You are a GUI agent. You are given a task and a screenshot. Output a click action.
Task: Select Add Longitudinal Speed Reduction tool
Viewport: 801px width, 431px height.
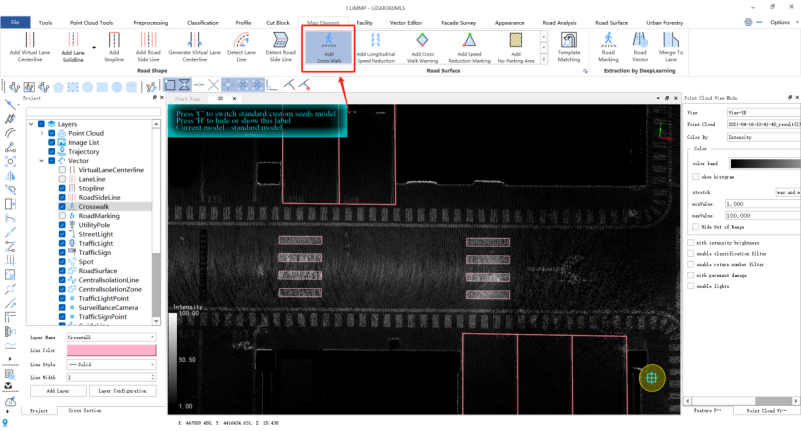376,47
